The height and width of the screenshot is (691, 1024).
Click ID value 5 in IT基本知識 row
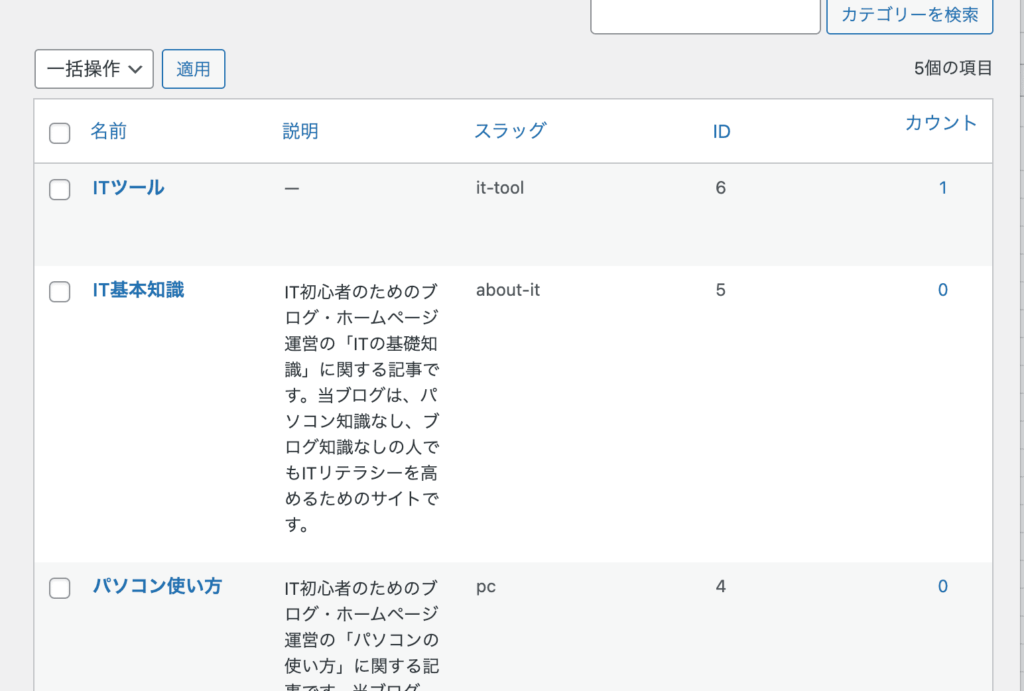click(721, 290)
